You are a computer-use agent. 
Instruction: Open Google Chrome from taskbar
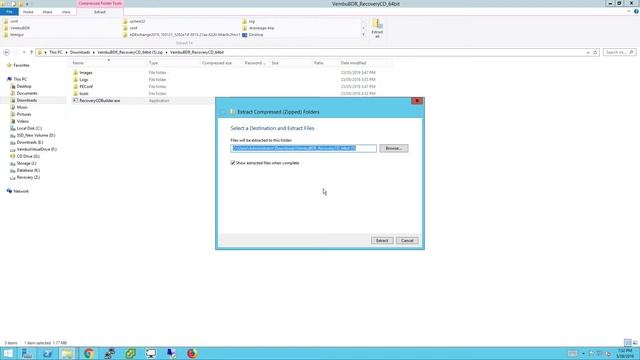(x=89, y=353)
